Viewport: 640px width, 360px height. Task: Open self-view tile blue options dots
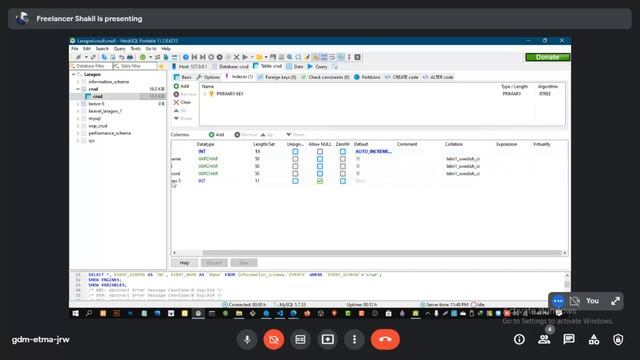[x=558, y=301]
